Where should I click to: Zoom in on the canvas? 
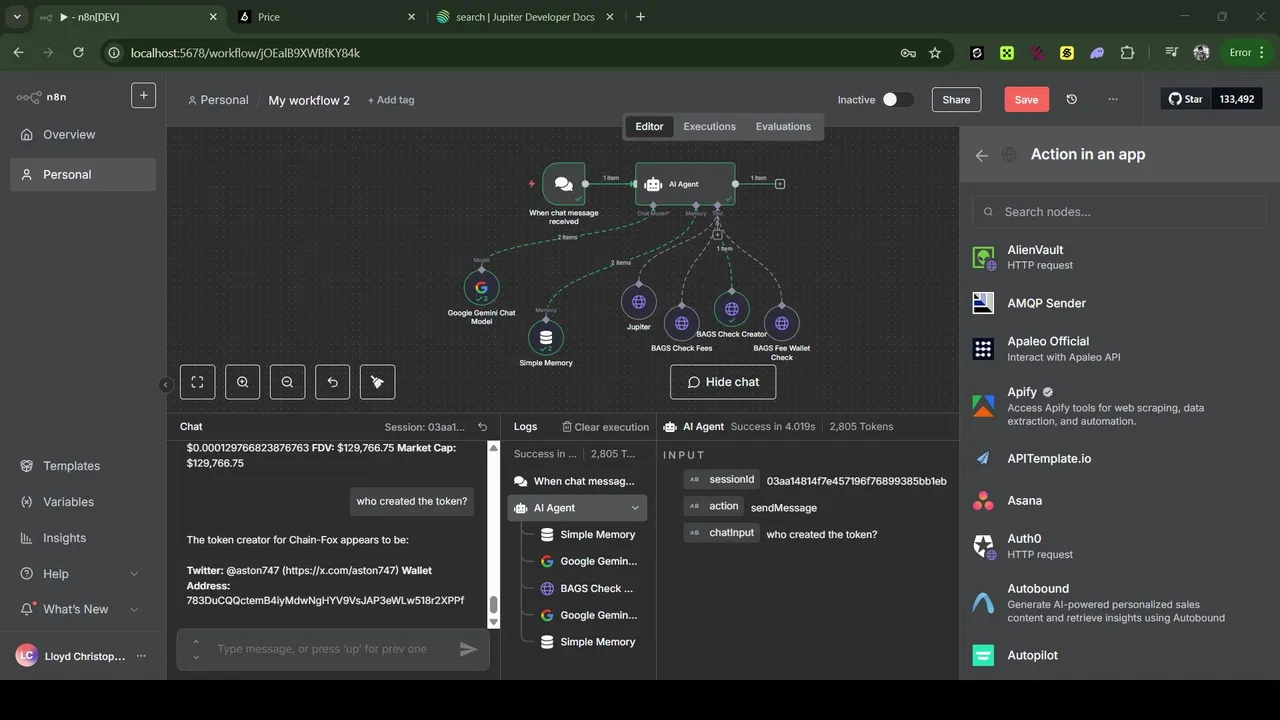(243, 382)
